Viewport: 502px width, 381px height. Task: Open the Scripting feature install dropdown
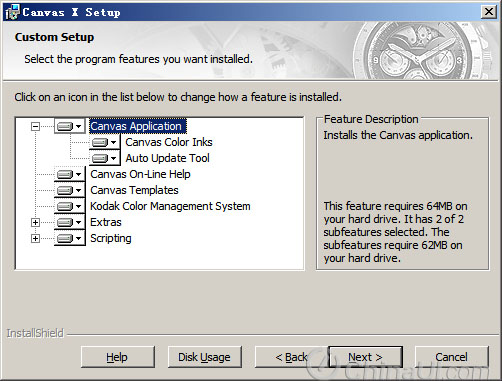tap(69, 238)
